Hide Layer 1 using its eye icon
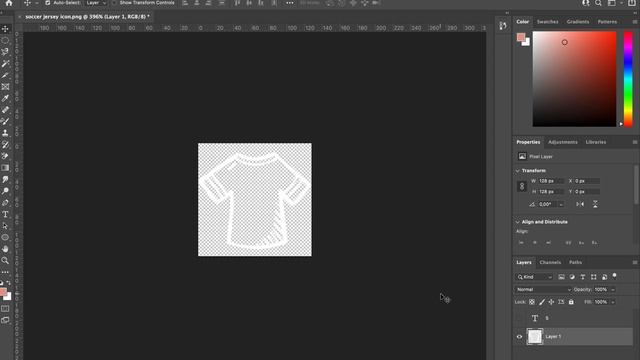The width and height of the screenshot is (640, 360). (519, 337)
